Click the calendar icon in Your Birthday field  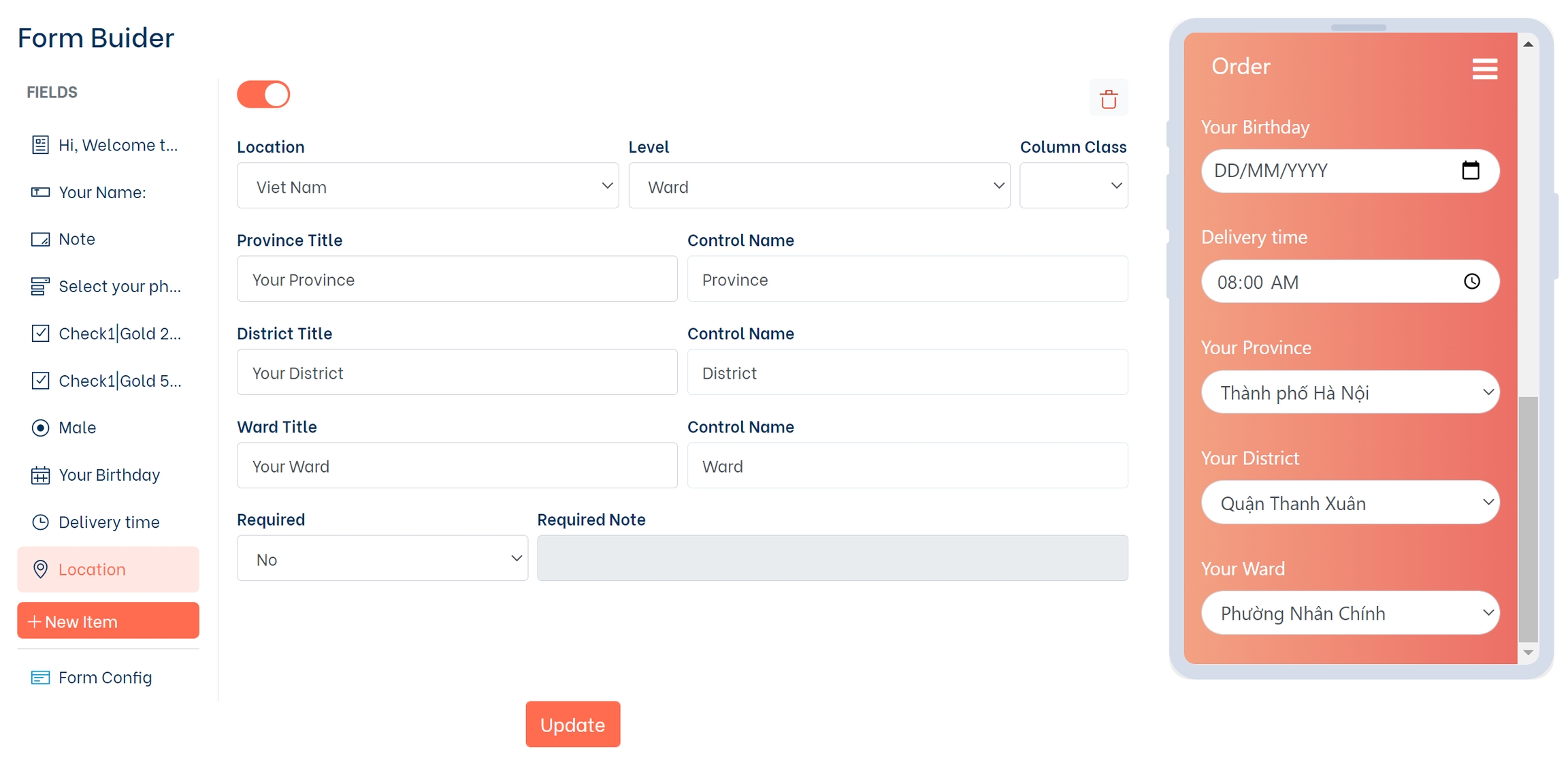(x=1470, y=170)
